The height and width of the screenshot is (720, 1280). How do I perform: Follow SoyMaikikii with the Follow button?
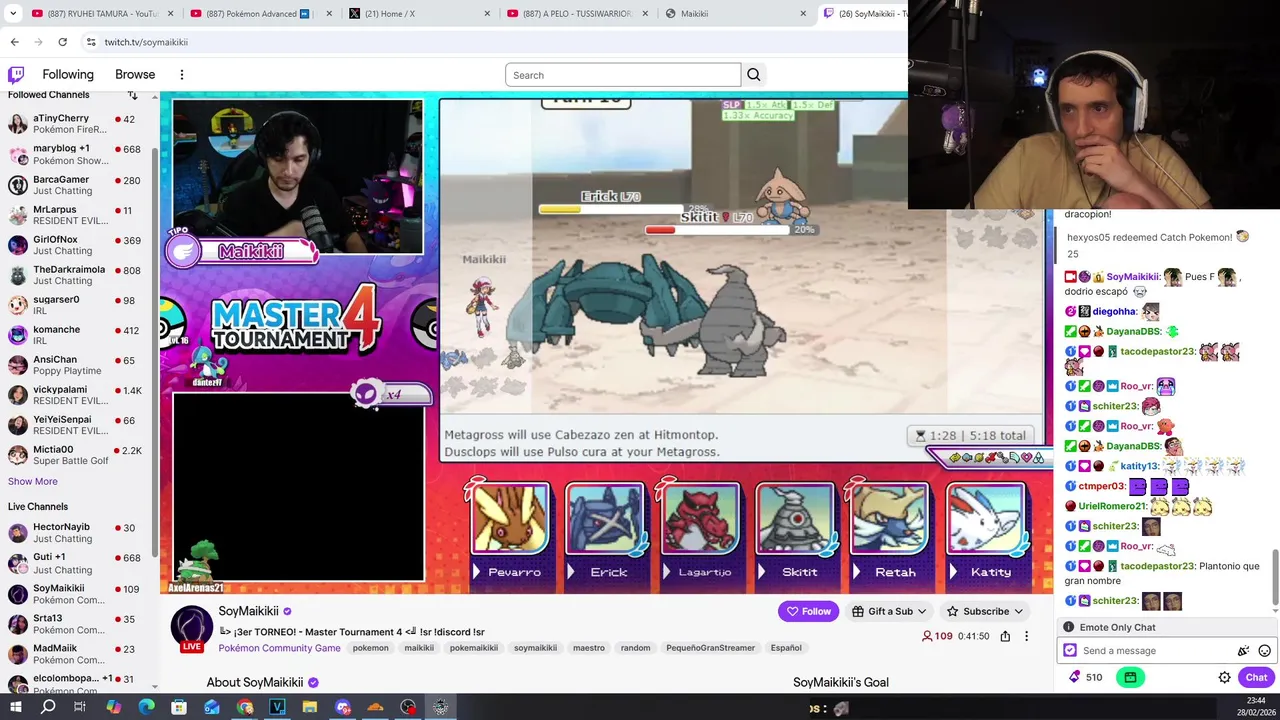point(808,611)
